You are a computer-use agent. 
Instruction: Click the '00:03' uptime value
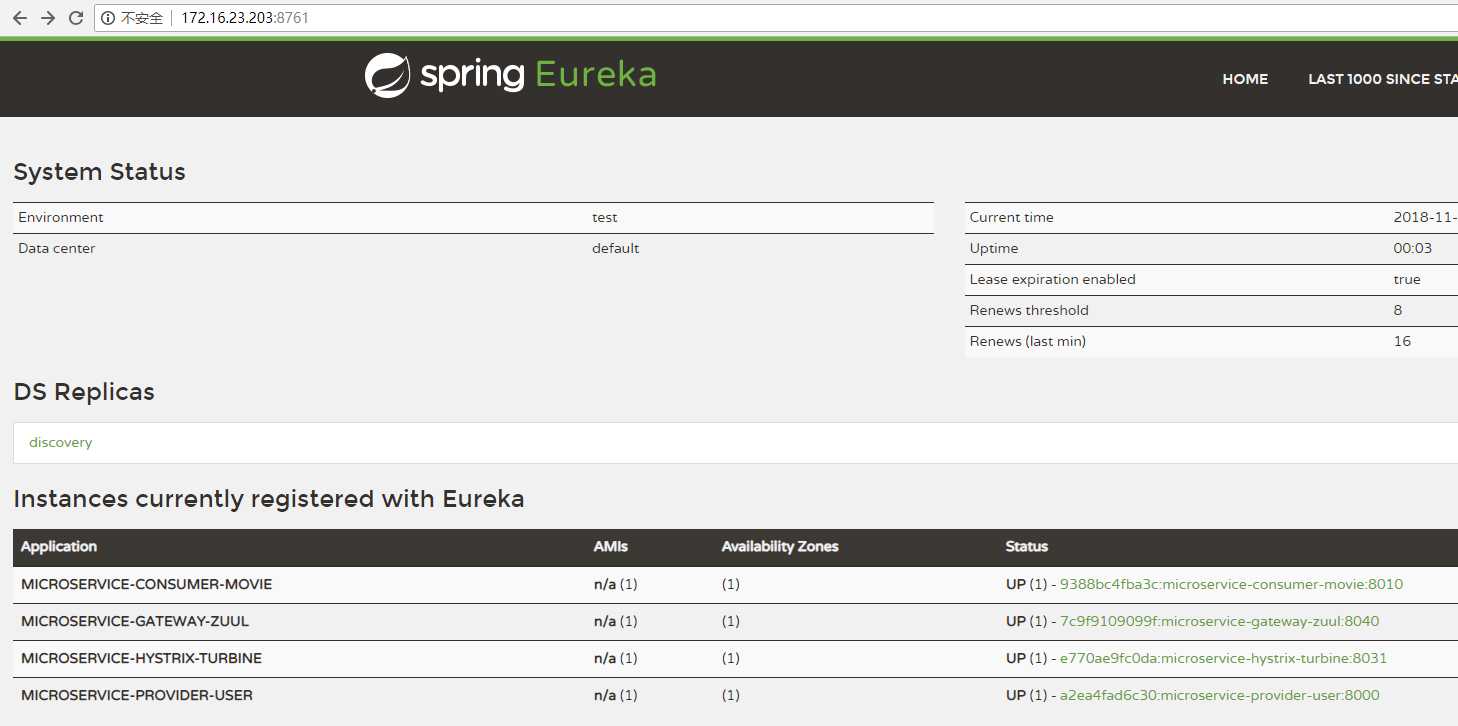(x=1412, y=248)
